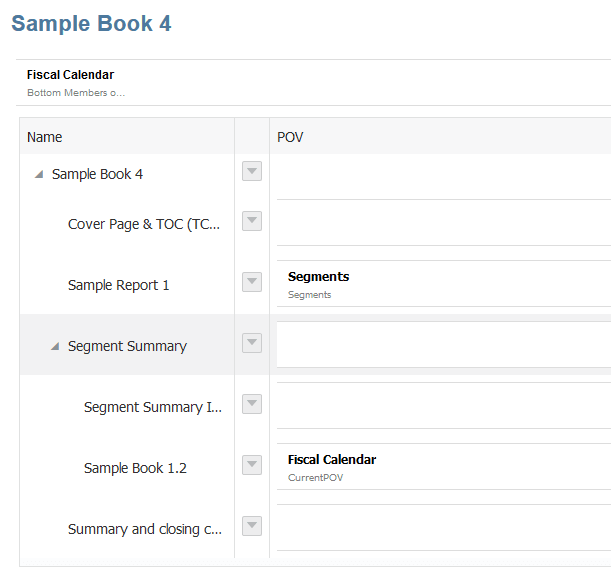The image size is (611, 573).
Task: Open action menu for Segment Summary row
Action: 252,343
